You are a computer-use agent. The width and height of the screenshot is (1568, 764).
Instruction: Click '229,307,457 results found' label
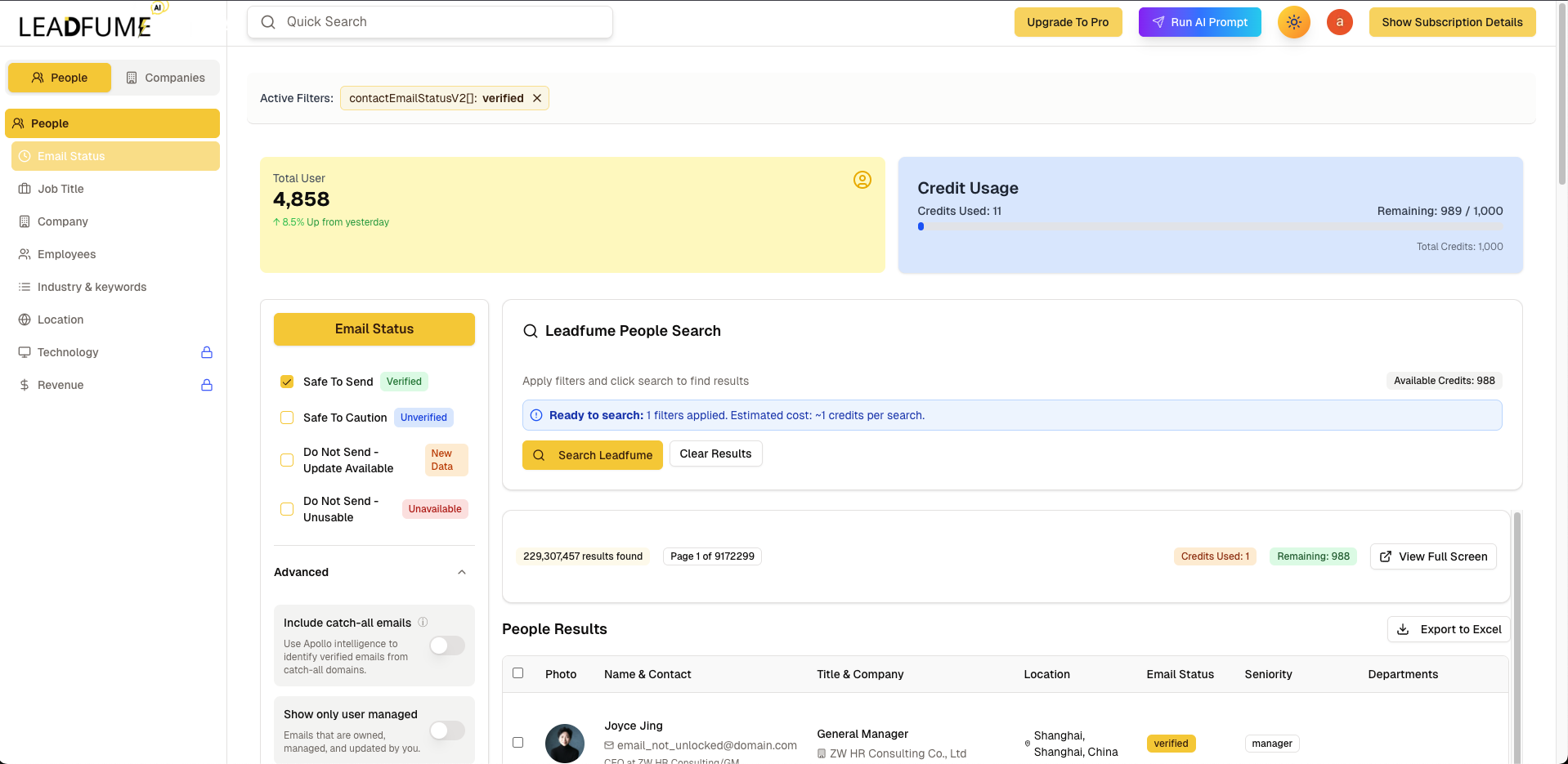(582, 556)
